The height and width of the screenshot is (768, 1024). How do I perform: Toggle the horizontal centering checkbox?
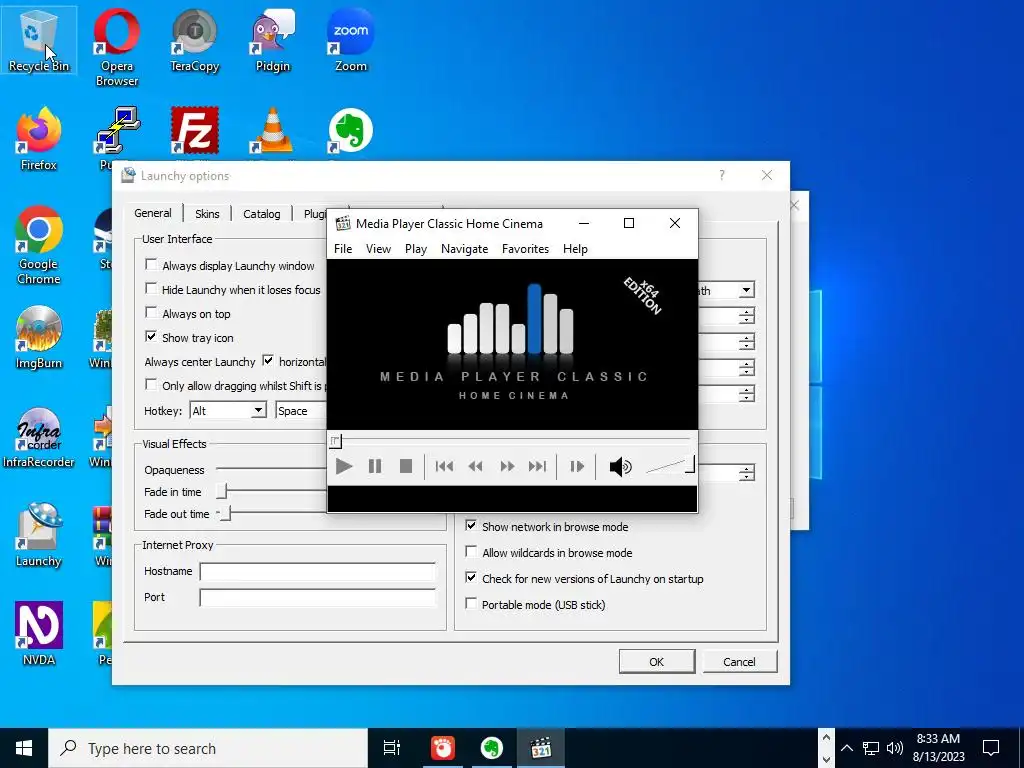pyautogui.click(x=268, y=360)
